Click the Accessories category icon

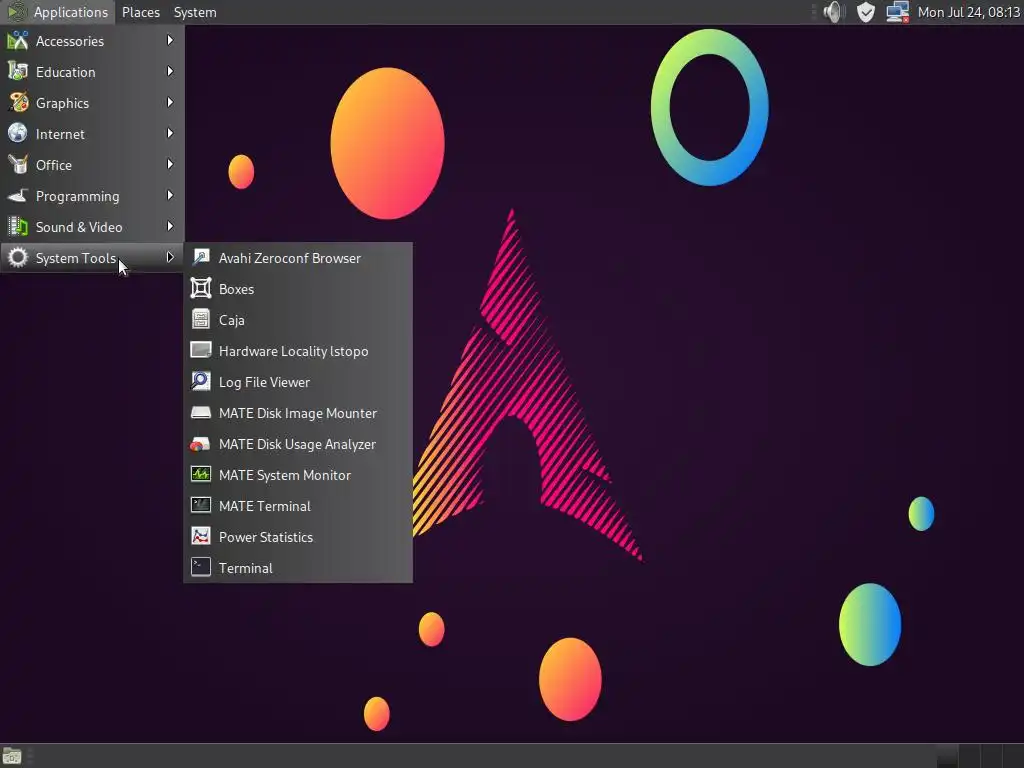click(18, 40)
